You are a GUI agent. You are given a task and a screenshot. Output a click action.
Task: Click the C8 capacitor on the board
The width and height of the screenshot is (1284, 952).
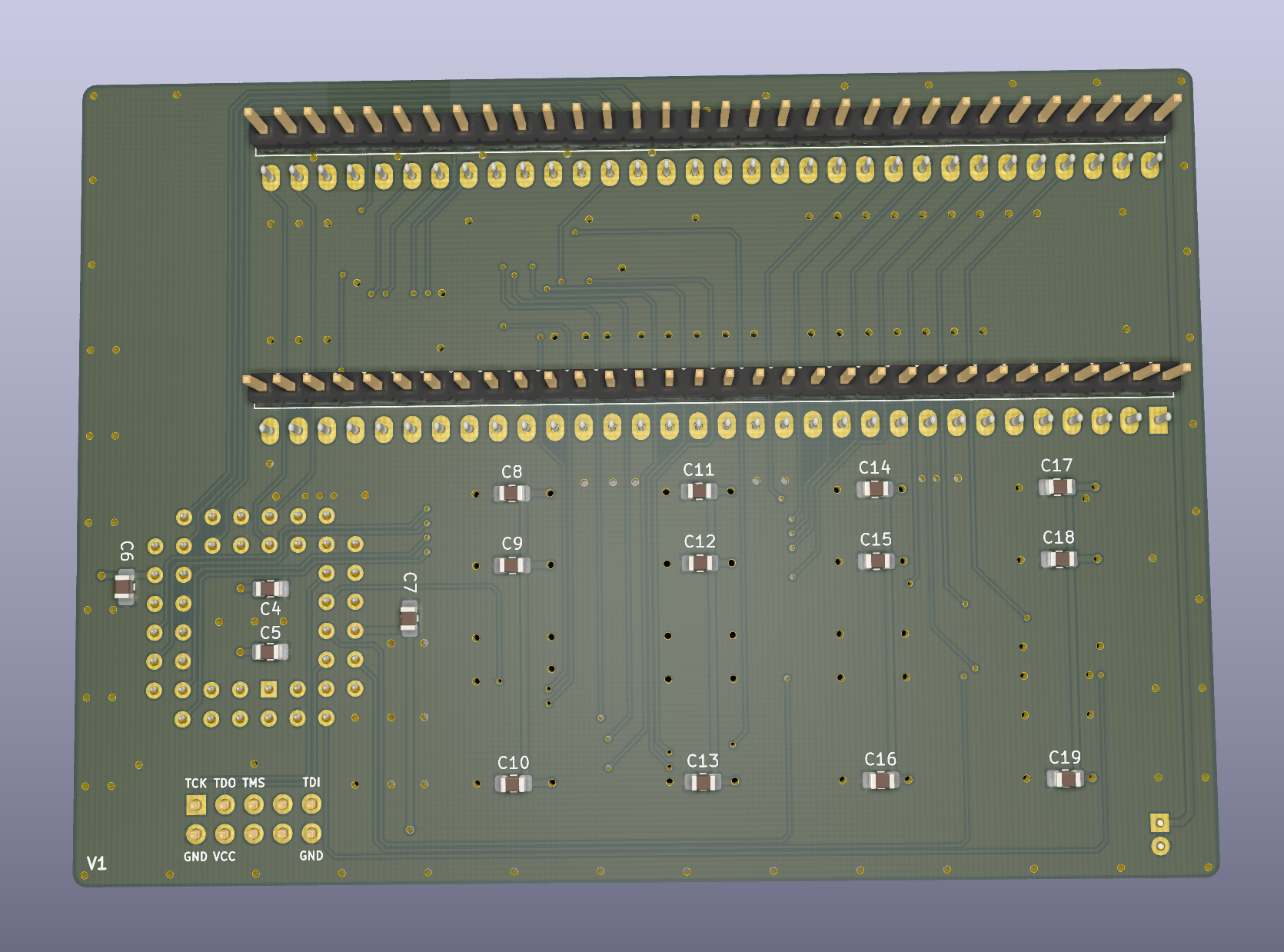click(512, 493)
